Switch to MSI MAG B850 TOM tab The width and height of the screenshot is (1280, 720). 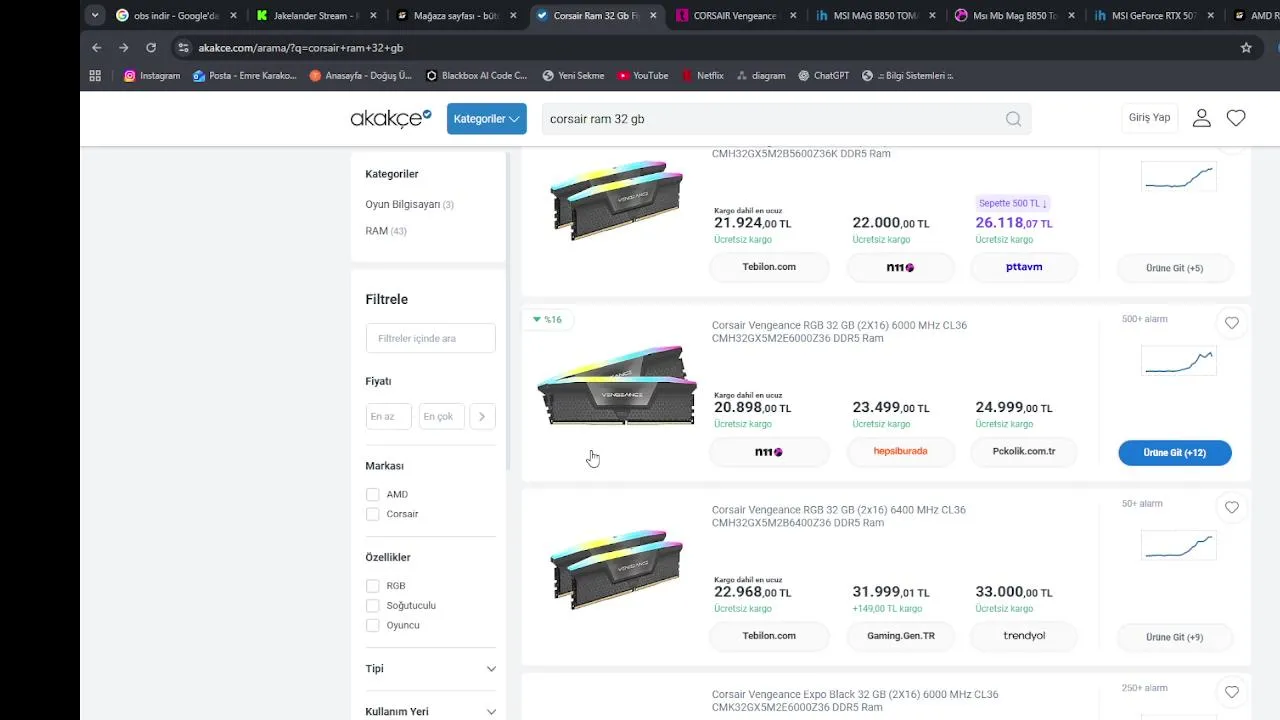pos(876,16)
